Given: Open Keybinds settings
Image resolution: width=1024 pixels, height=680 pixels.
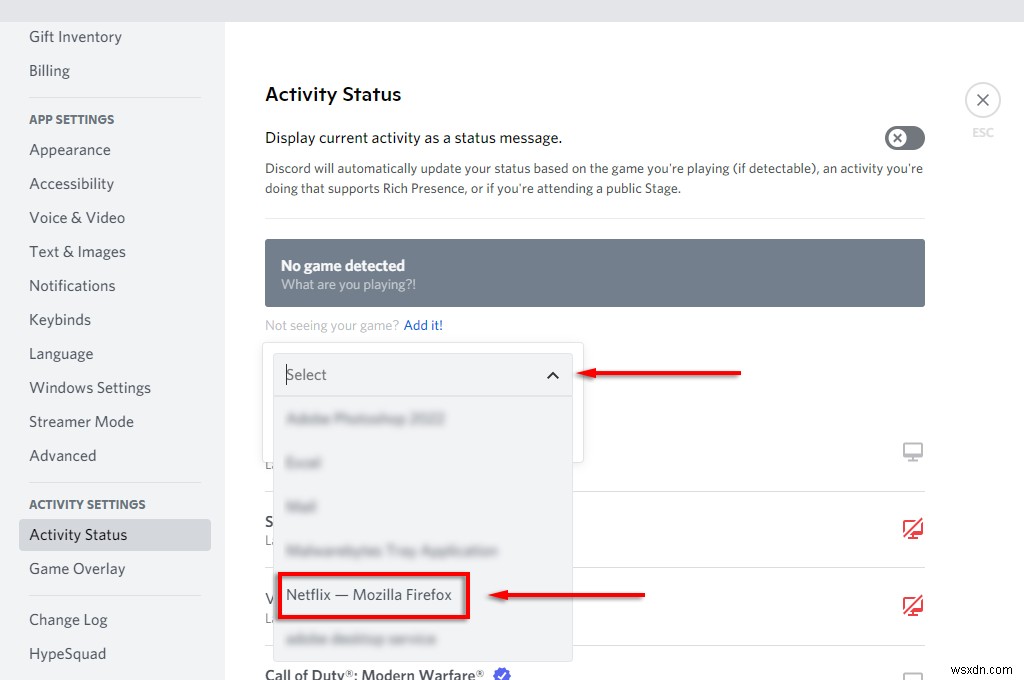Looking at the screenshot, I should [59, 319].
